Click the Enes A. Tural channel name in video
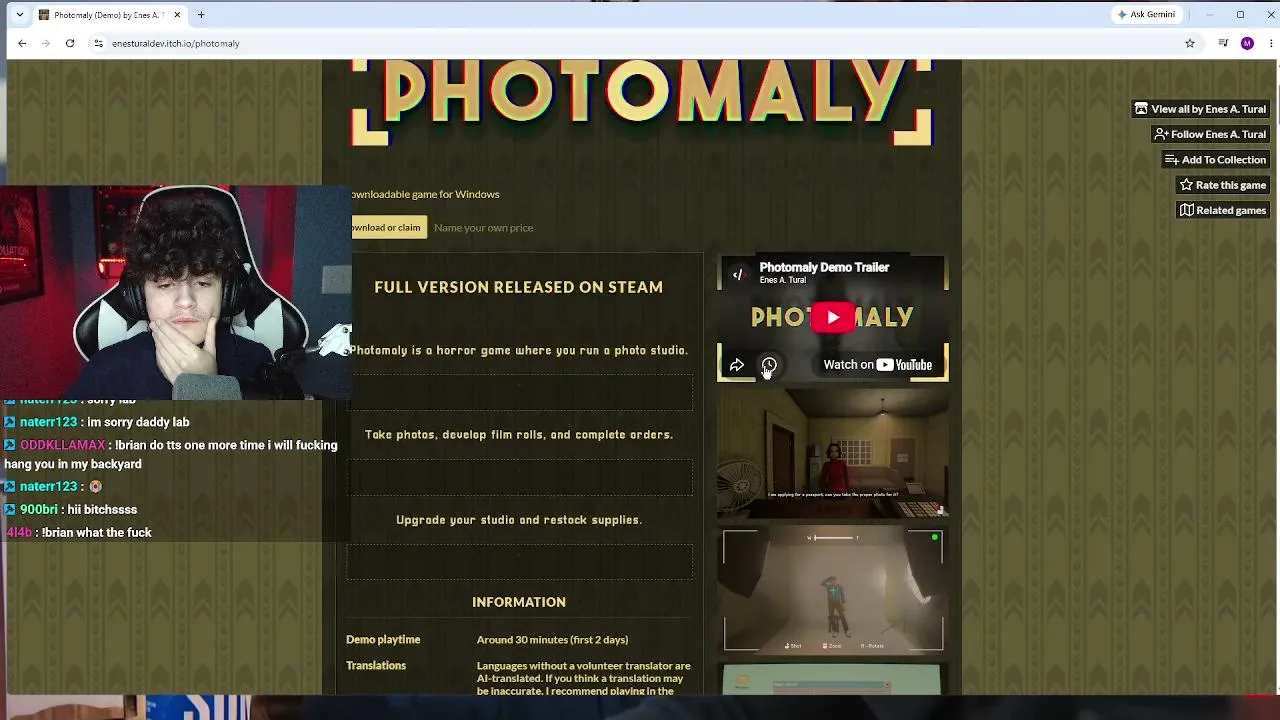Screen dimensions: 1280x720 (x=782, y=280)
